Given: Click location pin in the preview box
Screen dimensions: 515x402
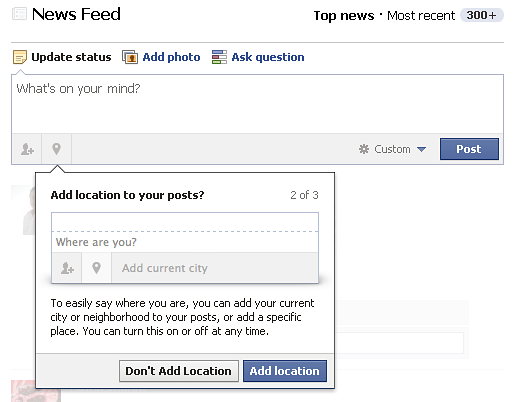Looking at the screenshot, I should tap(96, 268).
